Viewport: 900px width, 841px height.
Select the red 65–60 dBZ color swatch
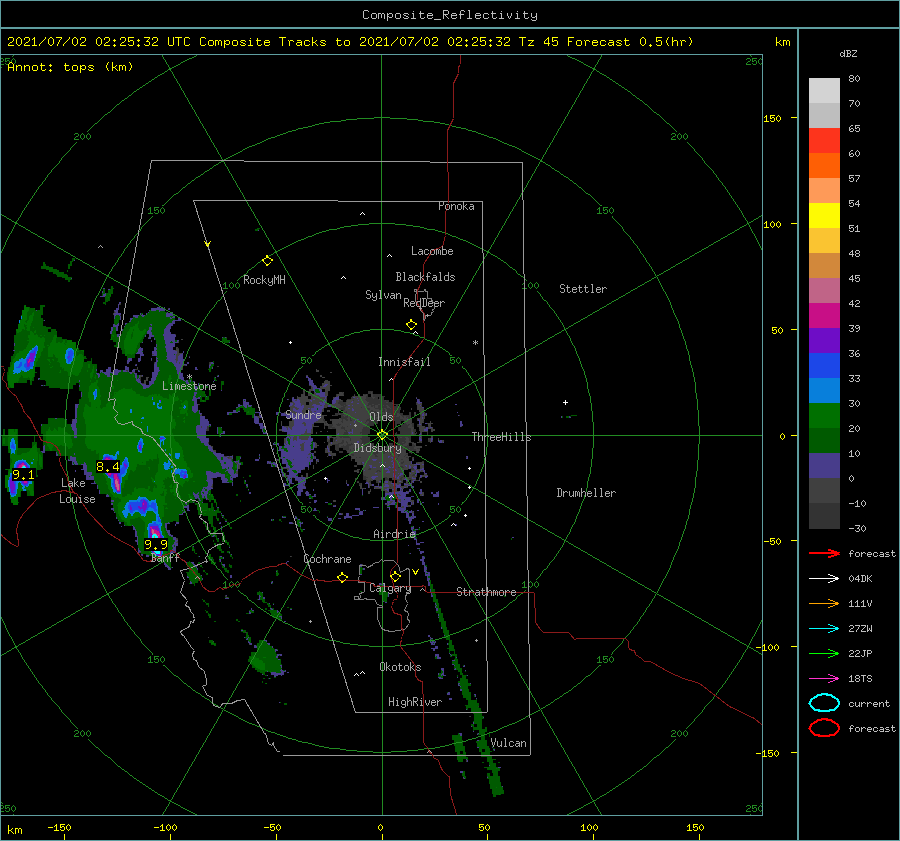pyautogui.click(x=824, y=140)
